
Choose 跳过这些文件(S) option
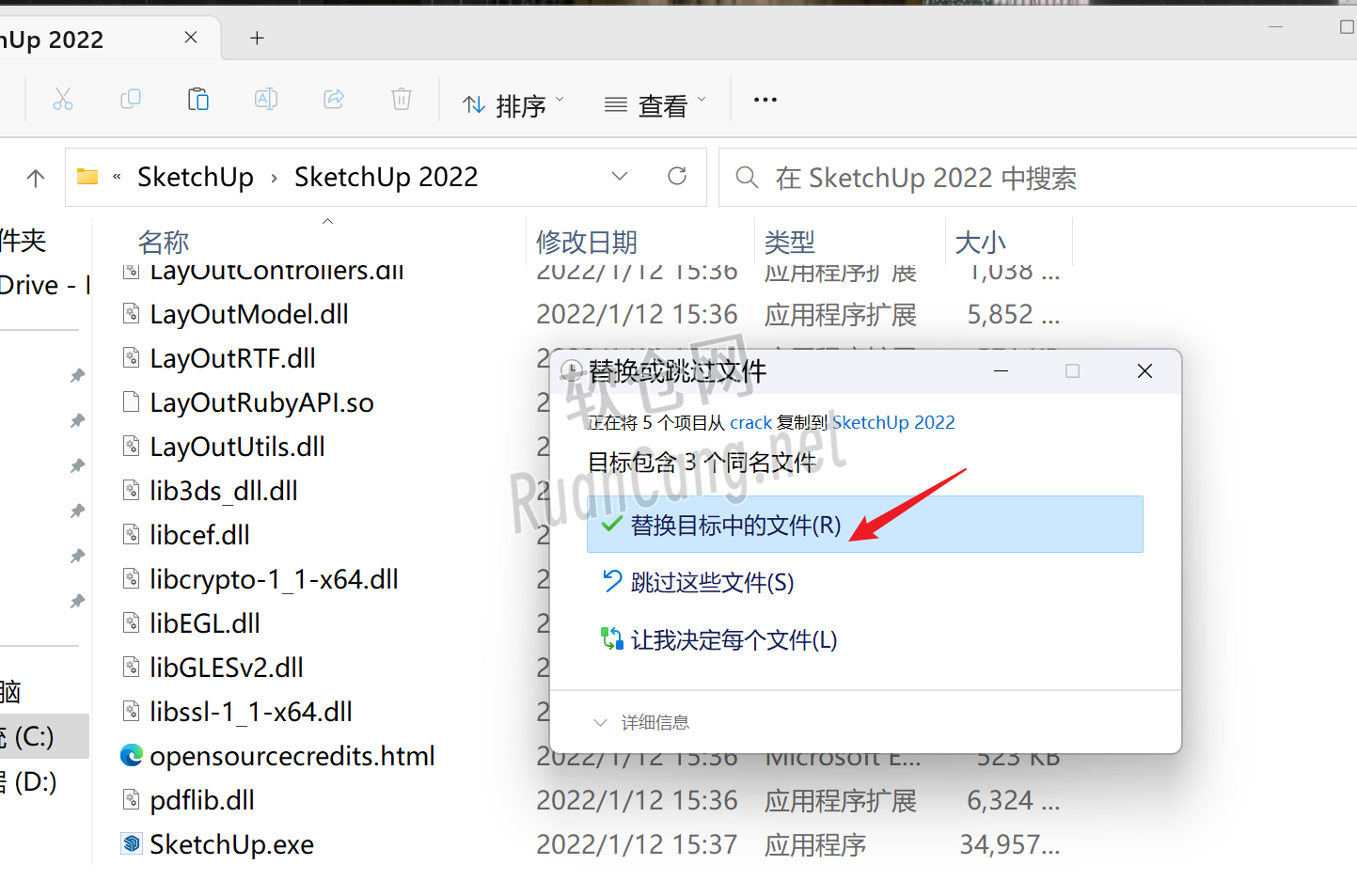(x=712, y=583)
